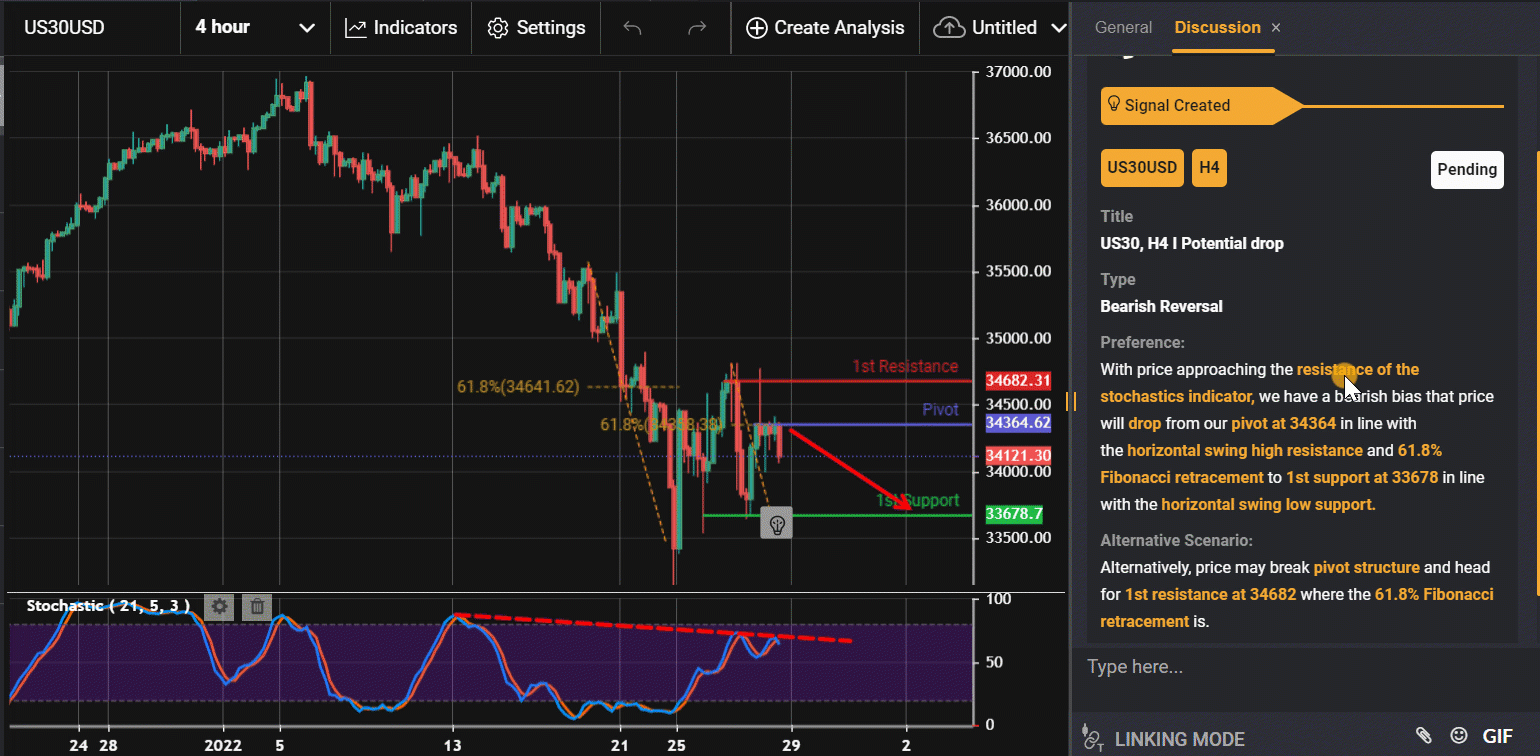This screenshot has width=1540, height=756.
Task: Click 'pivot structure' highlighted link
Action: coord(1366,567)
